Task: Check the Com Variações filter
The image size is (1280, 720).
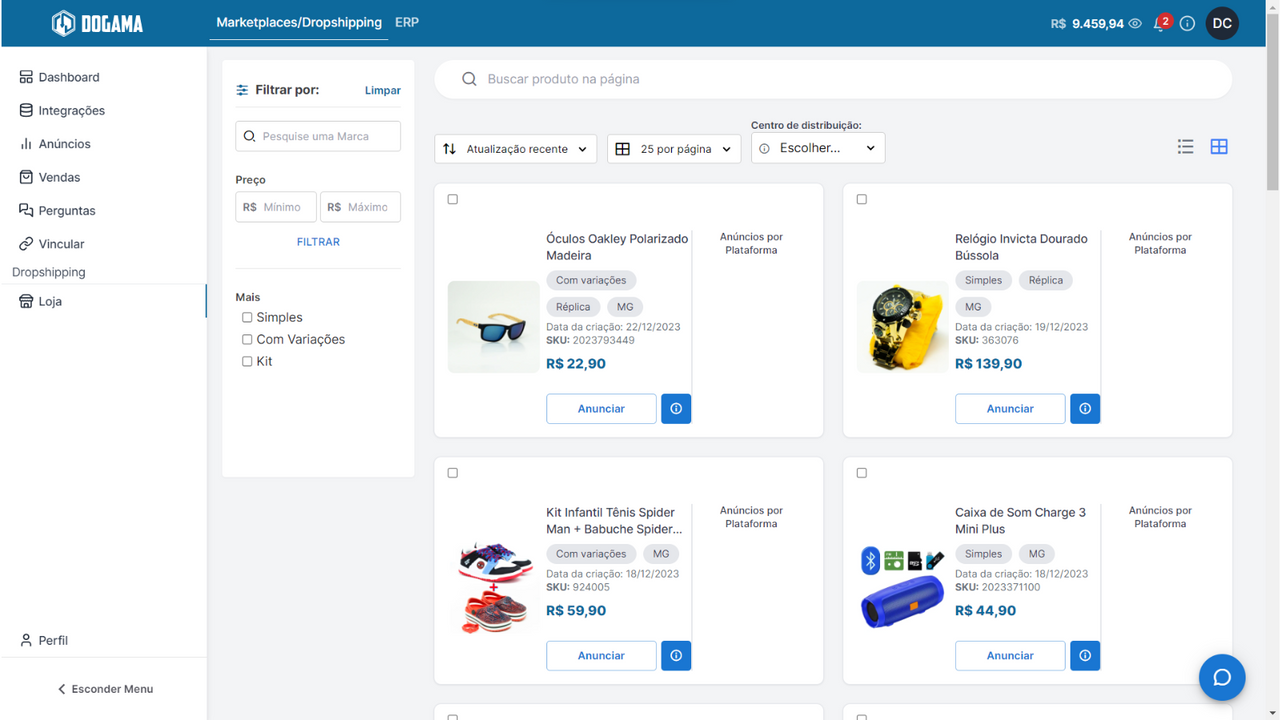Action: (247, 340)
